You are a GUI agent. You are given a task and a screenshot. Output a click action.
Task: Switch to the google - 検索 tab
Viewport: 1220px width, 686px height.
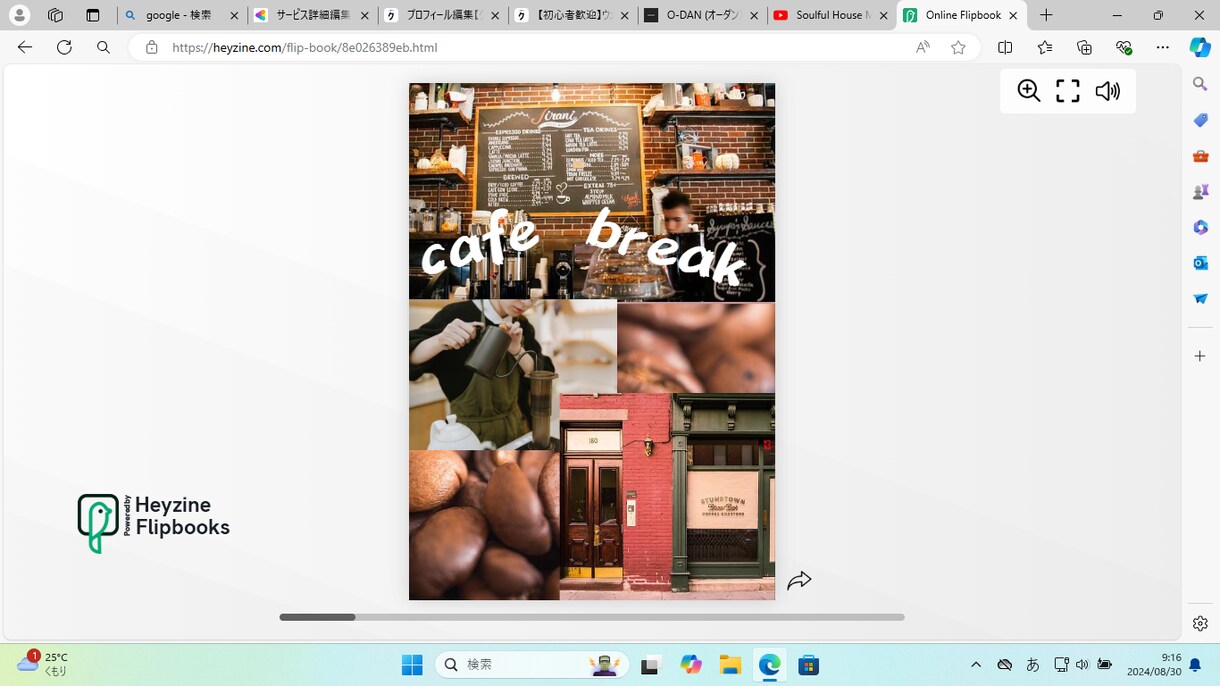[x=182, y=15]
